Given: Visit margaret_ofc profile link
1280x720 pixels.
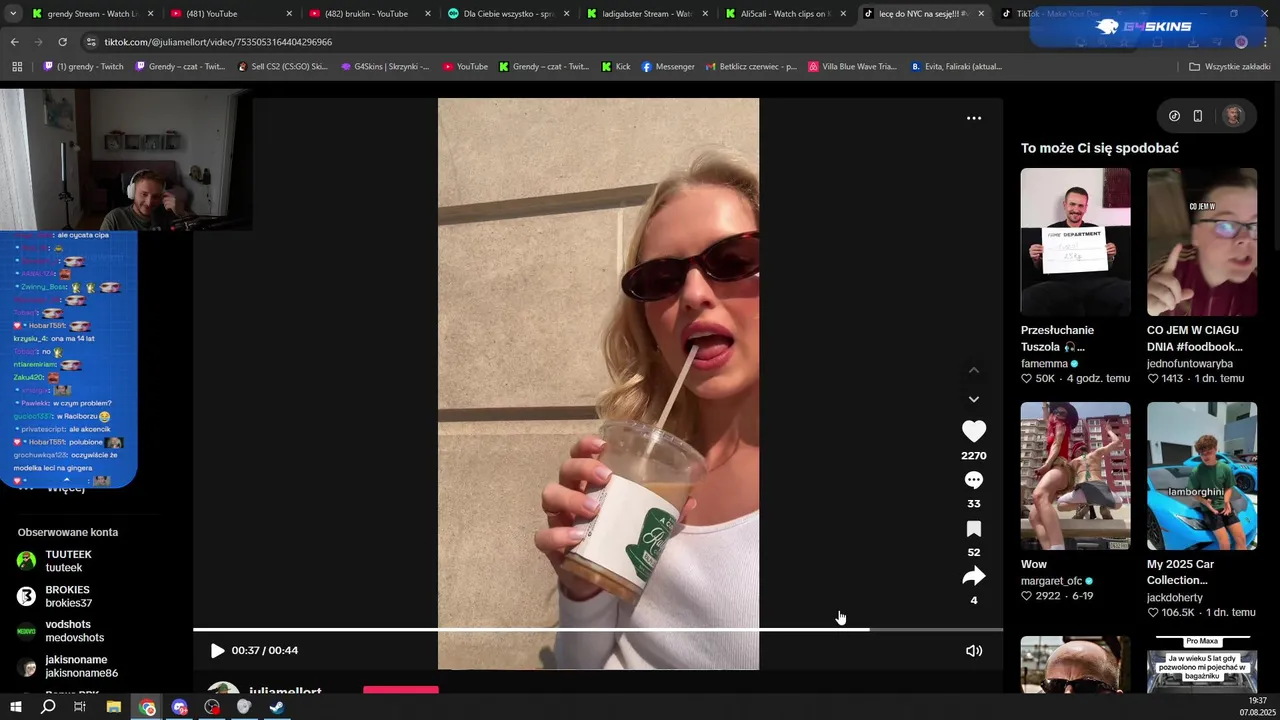Looking at the screenshot, I should pos(1051,581).
